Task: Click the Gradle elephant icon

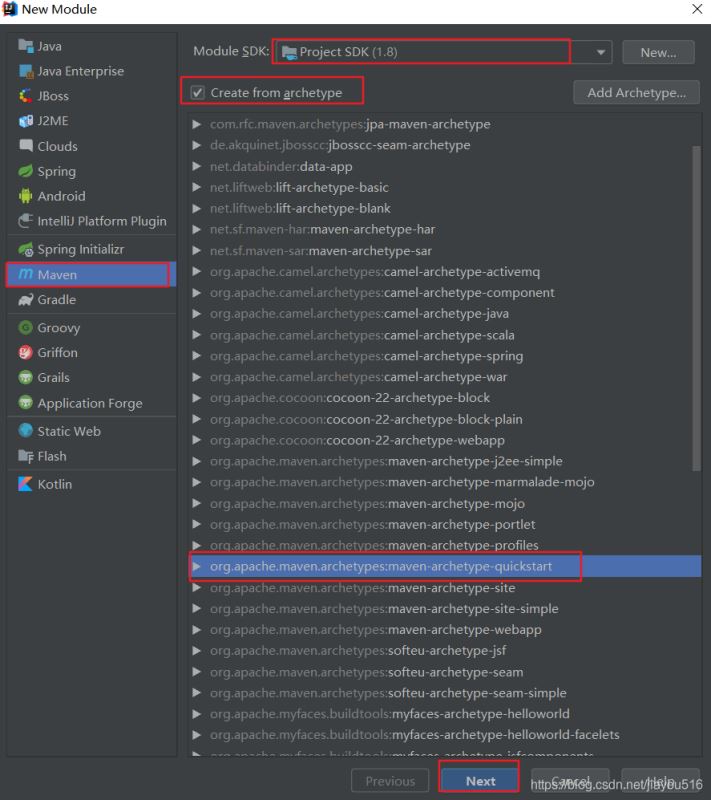Action: (26, 299)
